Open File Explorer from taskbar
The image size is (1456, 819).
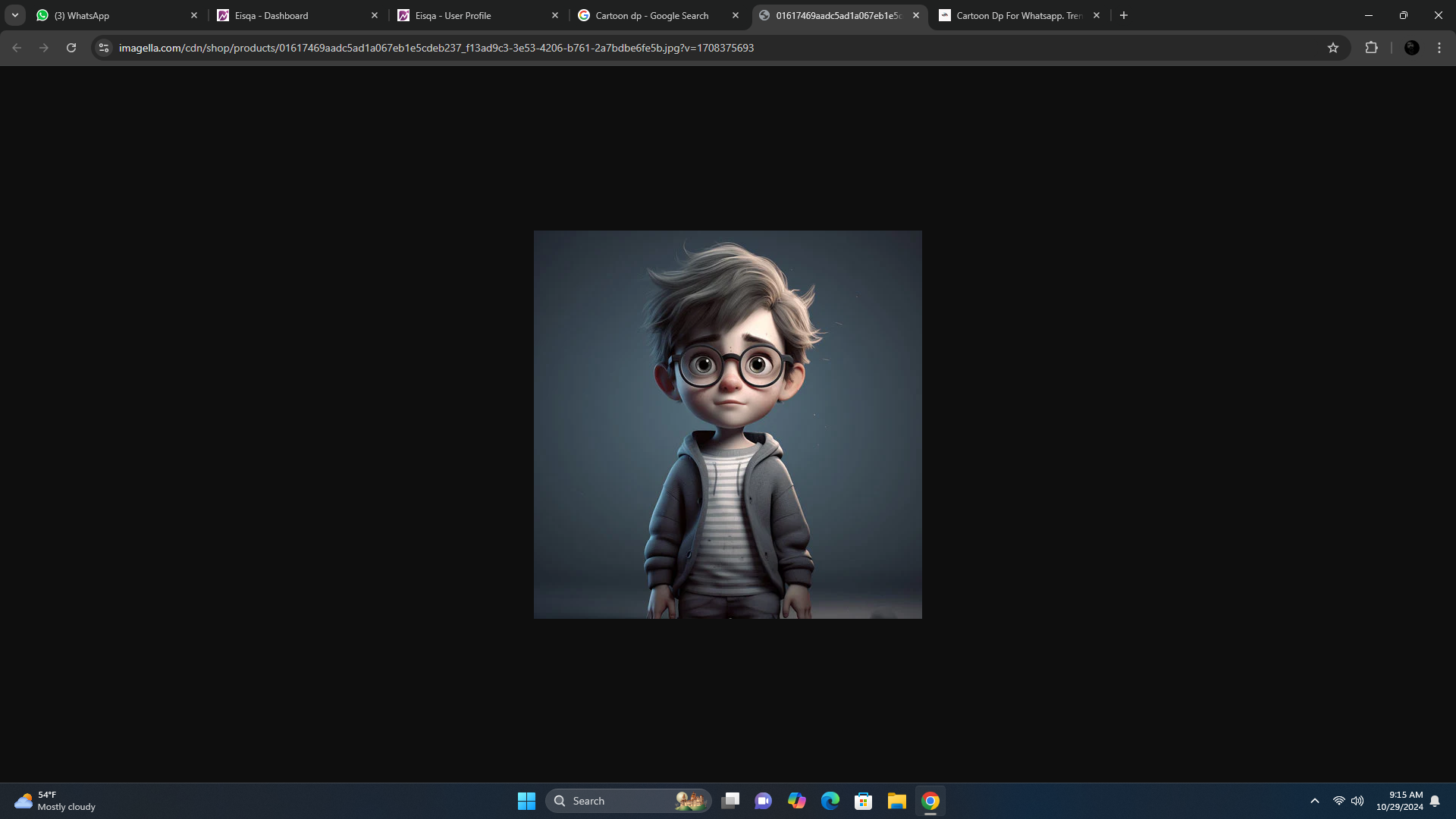pyautogui.click(x=897, y=801)
